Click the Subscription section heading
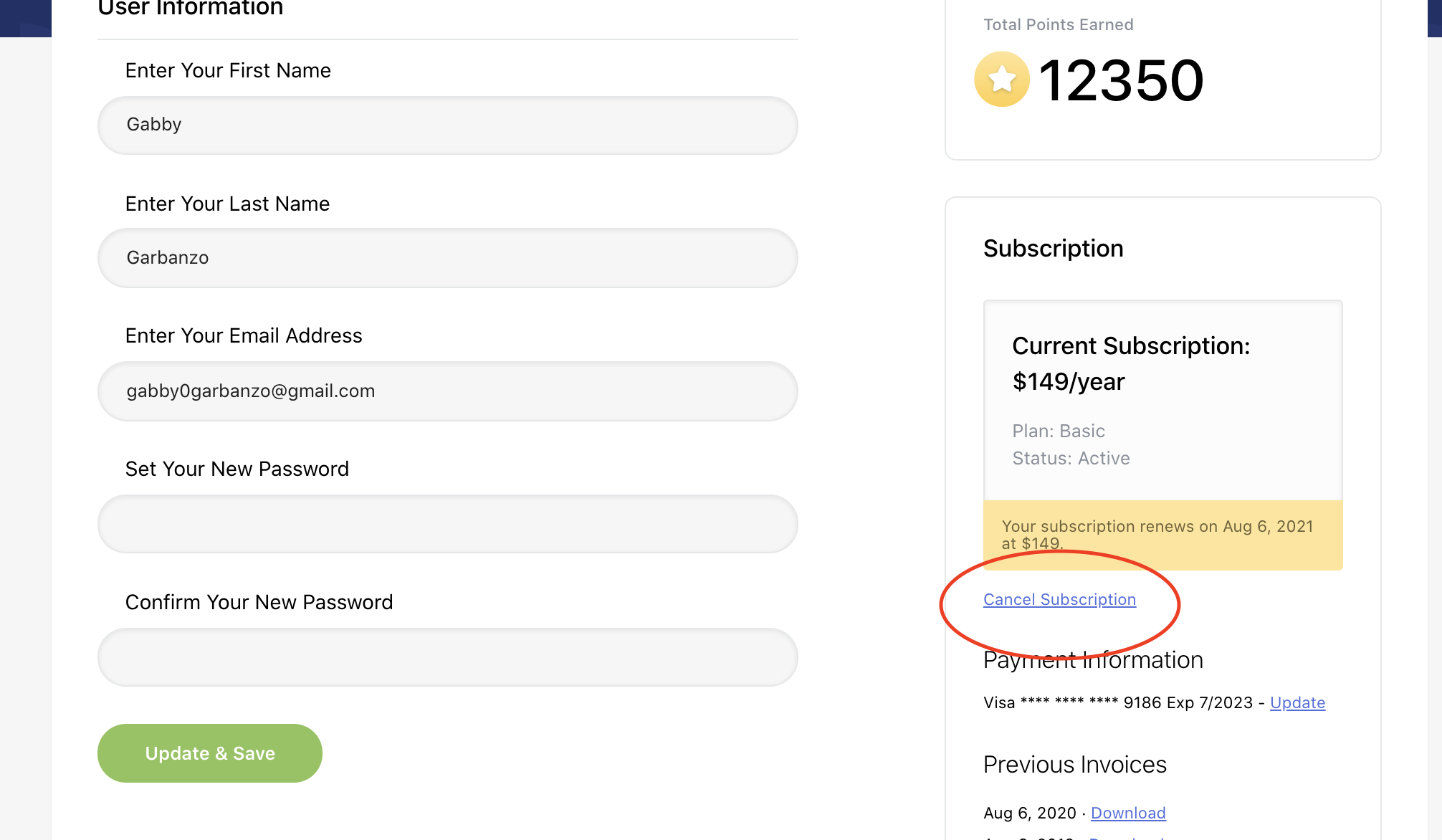This screenshot has height=840, width=1442. [1052, 248]
